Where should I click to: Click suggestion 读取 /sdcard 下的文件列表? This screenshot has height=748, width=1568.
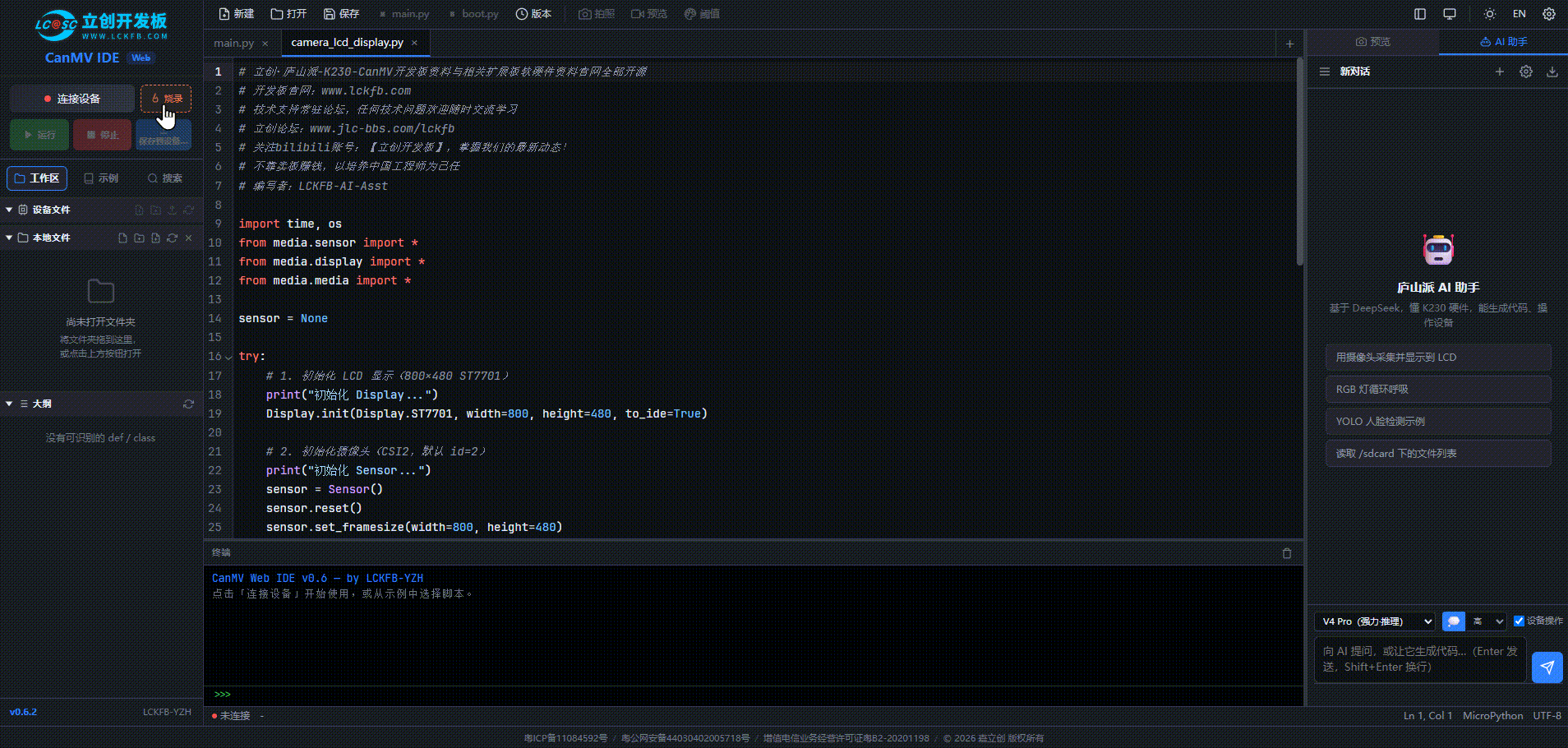click(1438, 454)
